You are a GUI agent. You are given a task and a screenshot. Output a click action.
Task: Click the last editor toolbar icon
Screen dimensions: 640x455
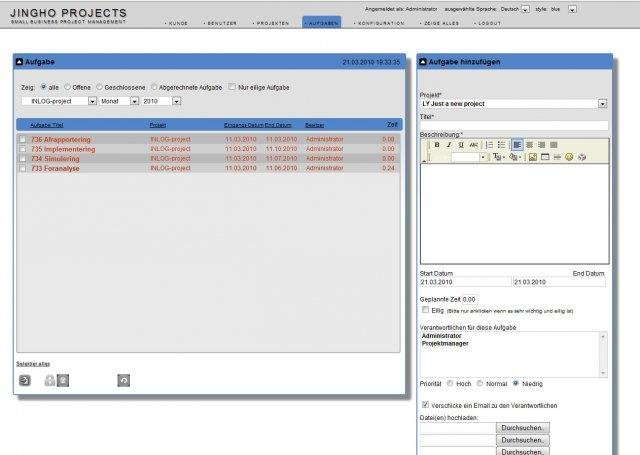tap(582, 157)
